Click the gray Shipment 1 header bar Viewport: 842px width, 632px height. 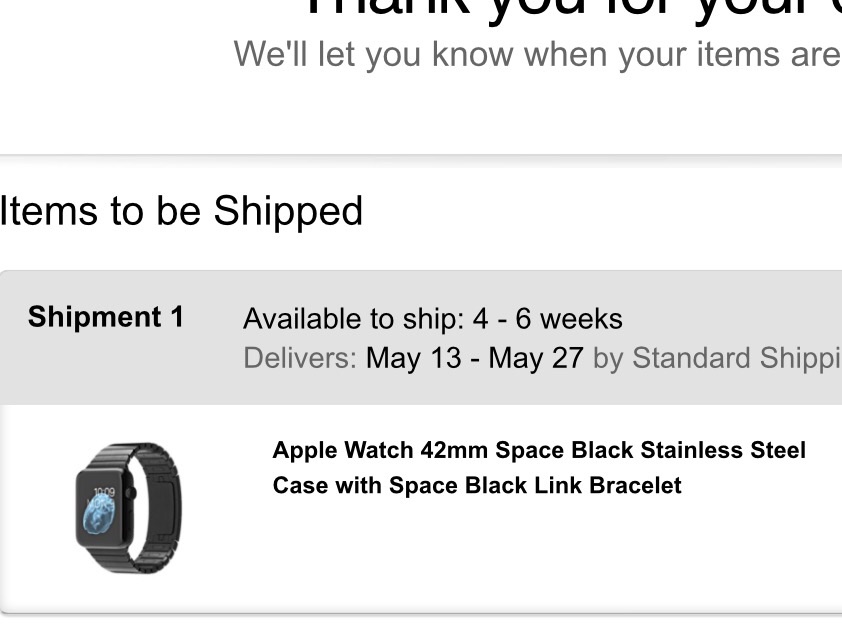pyautogui.click(x=421, y=338)
